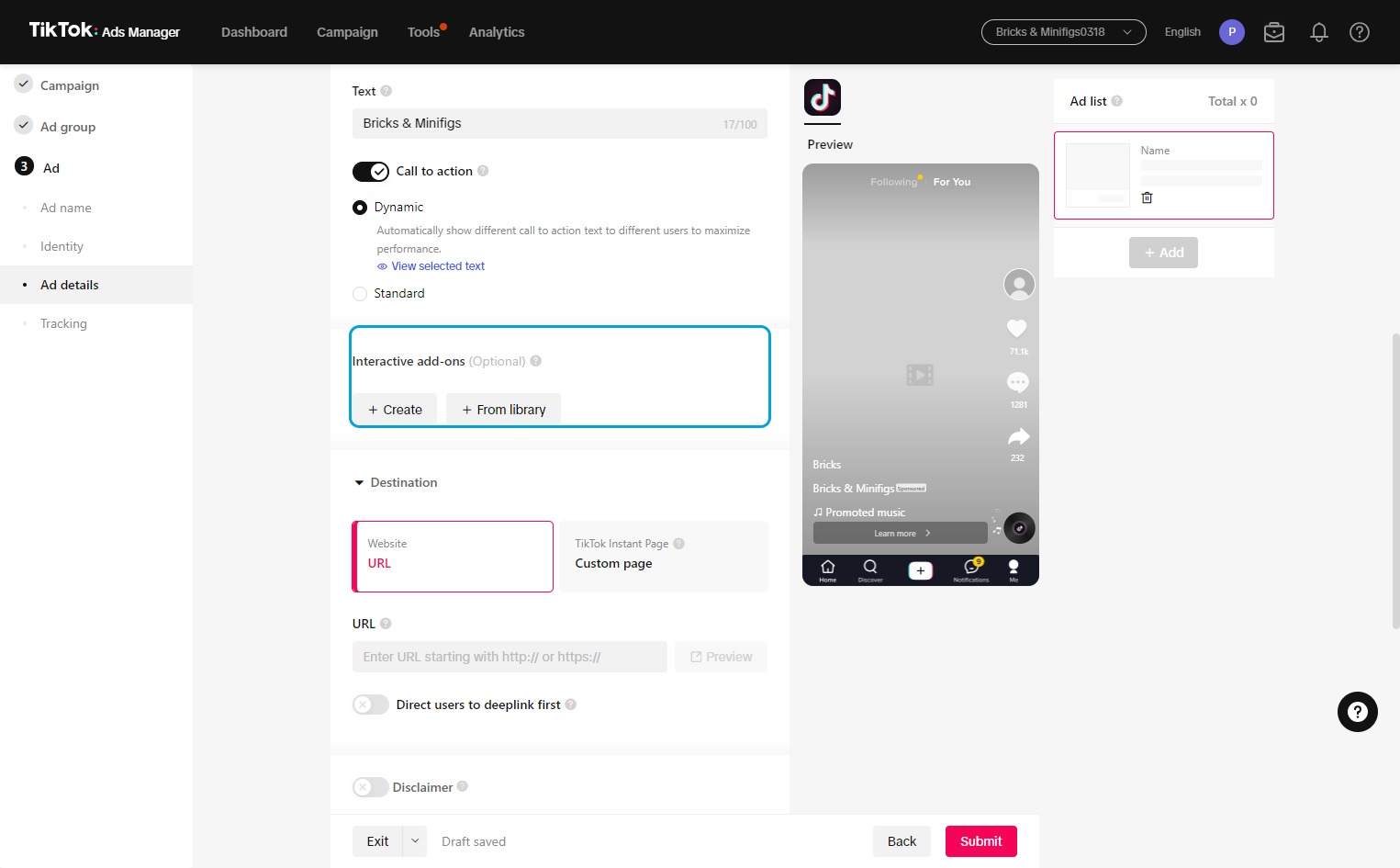
Task: Open the Analytics menu
Action: coord(497,32)
